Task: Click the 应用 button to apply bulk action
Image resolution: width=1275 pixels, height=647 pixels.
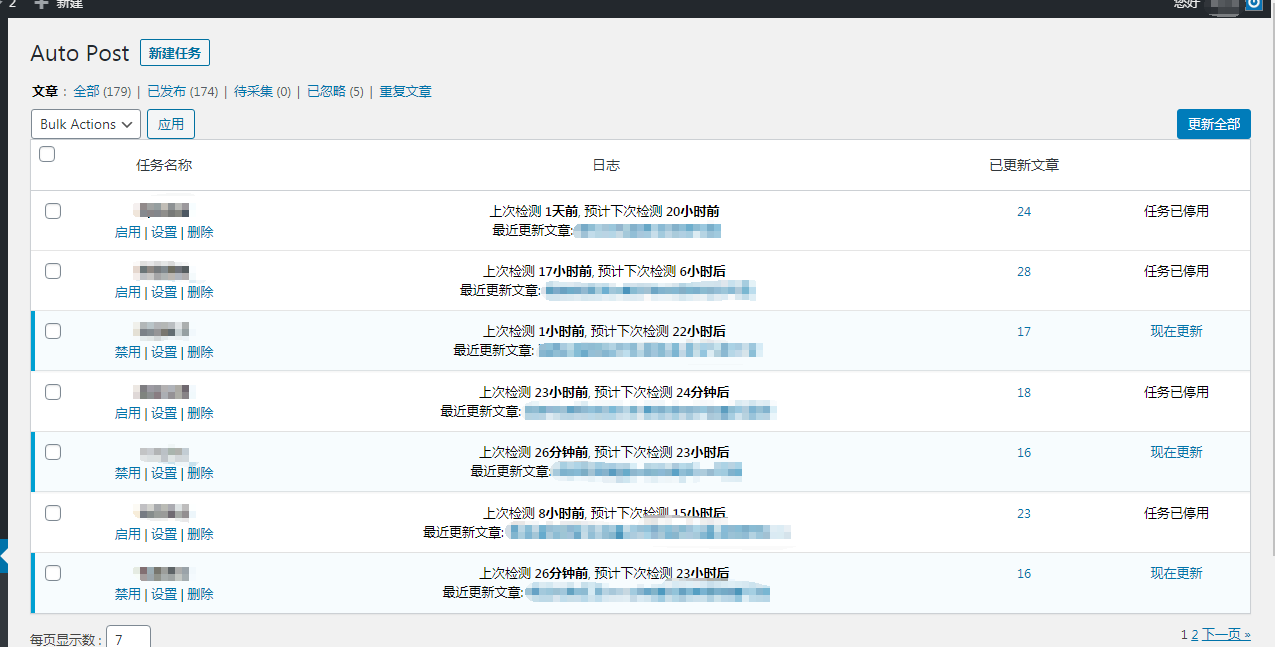Action: 170,124
